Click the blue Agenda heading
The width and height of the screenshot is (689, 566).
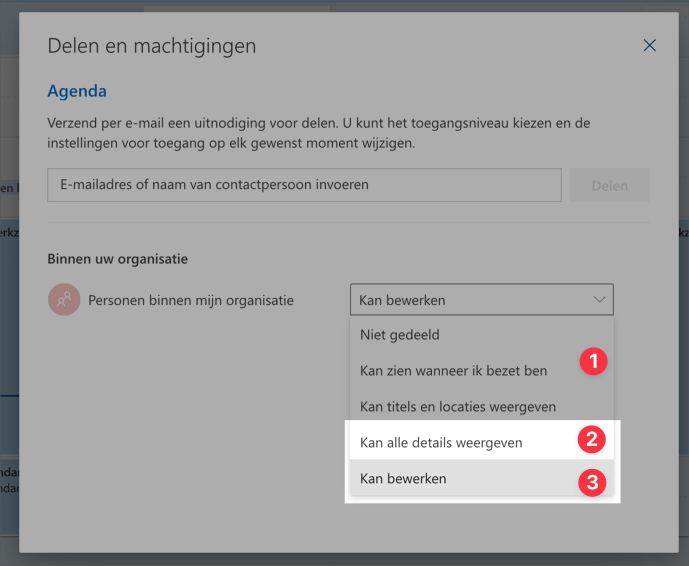pos(77,91)
